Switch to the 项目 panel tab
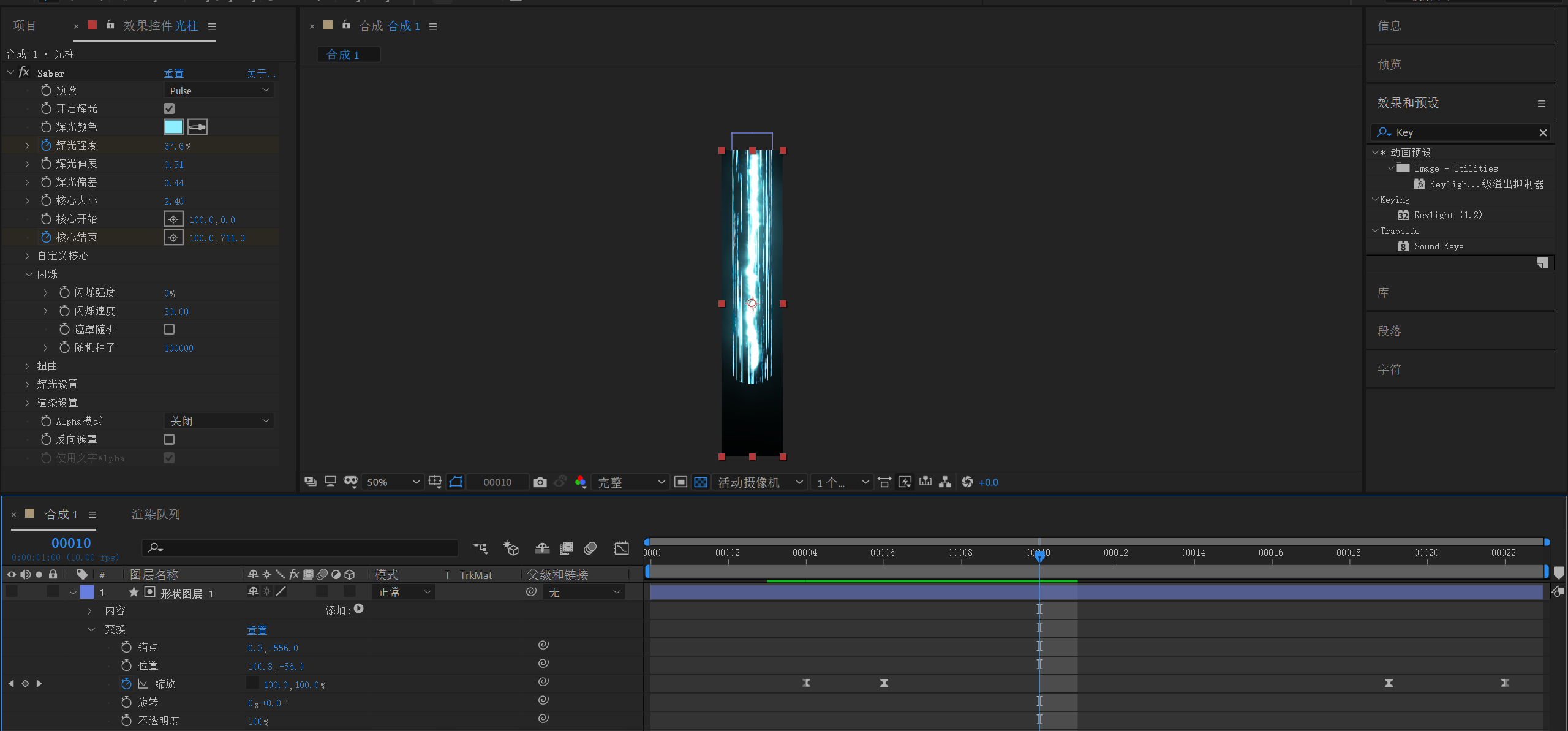The height and width of the screenshot is (731, 1568). tap(24, 26)
